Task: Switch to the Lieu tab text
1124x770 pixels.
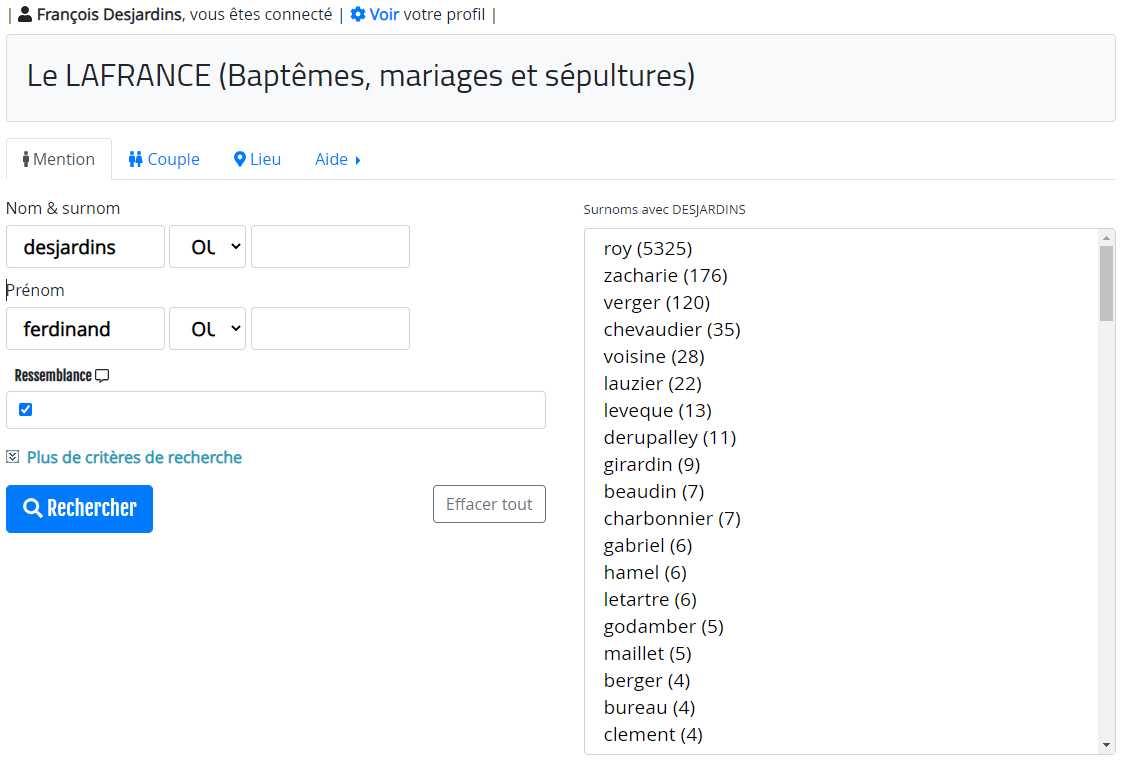Action: tap(265, 159)
